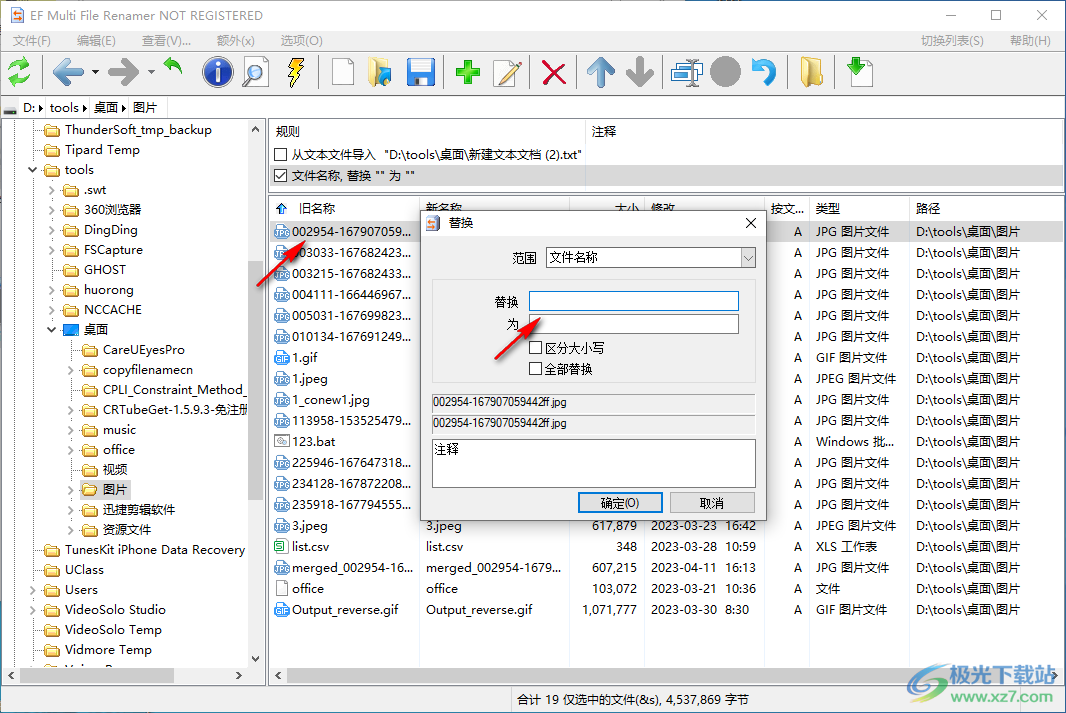Click the file list horizontal scrollbar
This screenshot has width=1066, height=713.
666,676
